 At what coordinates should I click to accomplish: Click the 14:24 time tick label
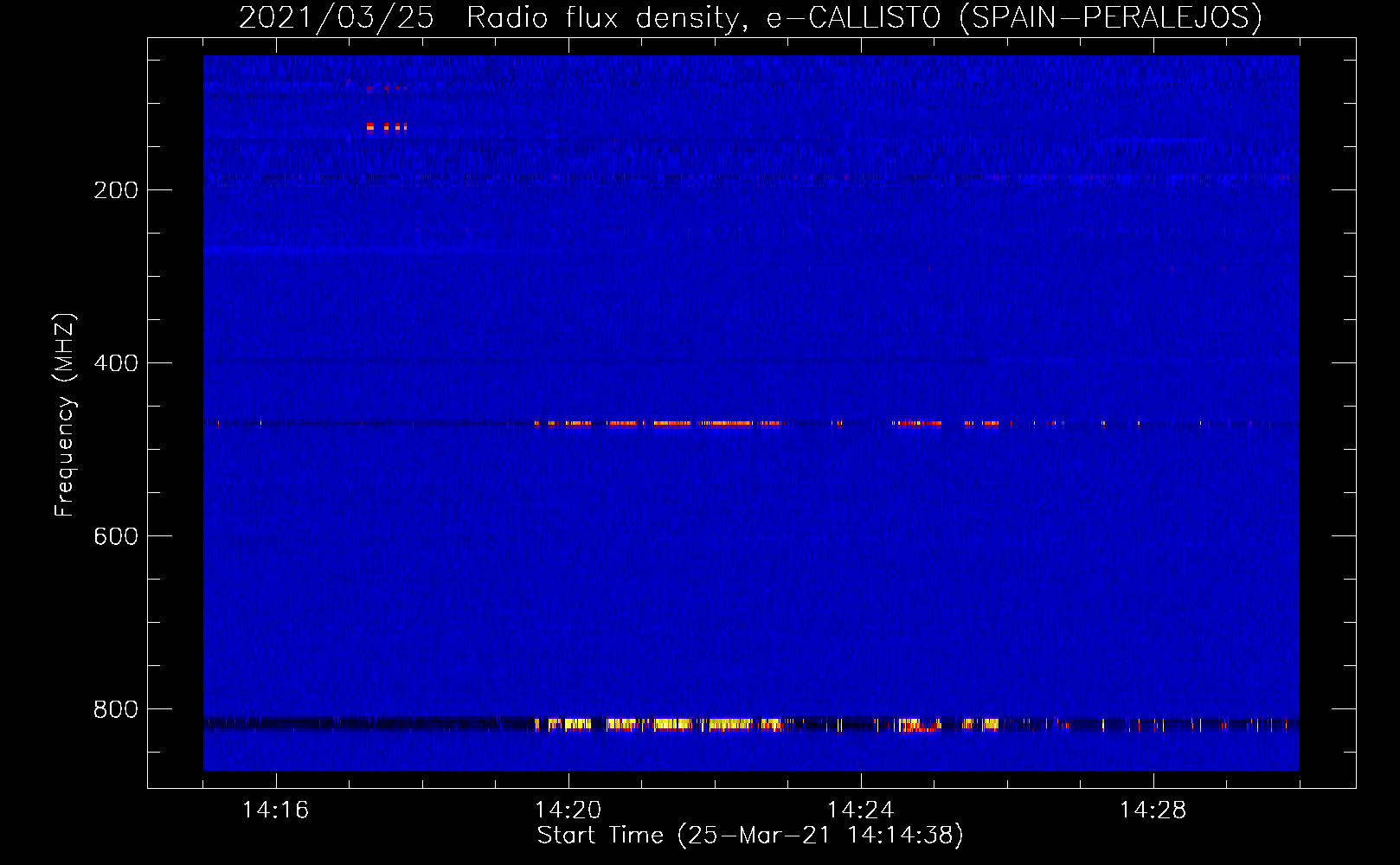[860, 810]
